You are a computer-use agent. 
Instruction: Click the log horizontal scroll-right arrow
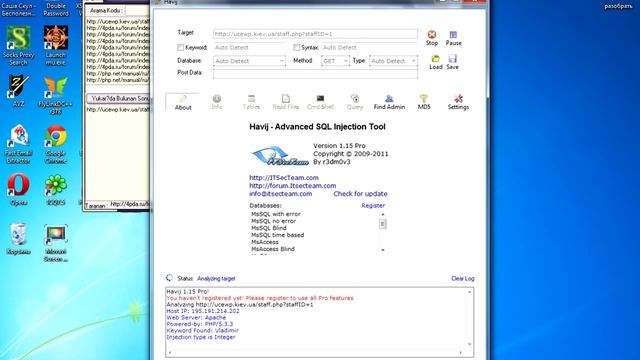pos(460,353)
